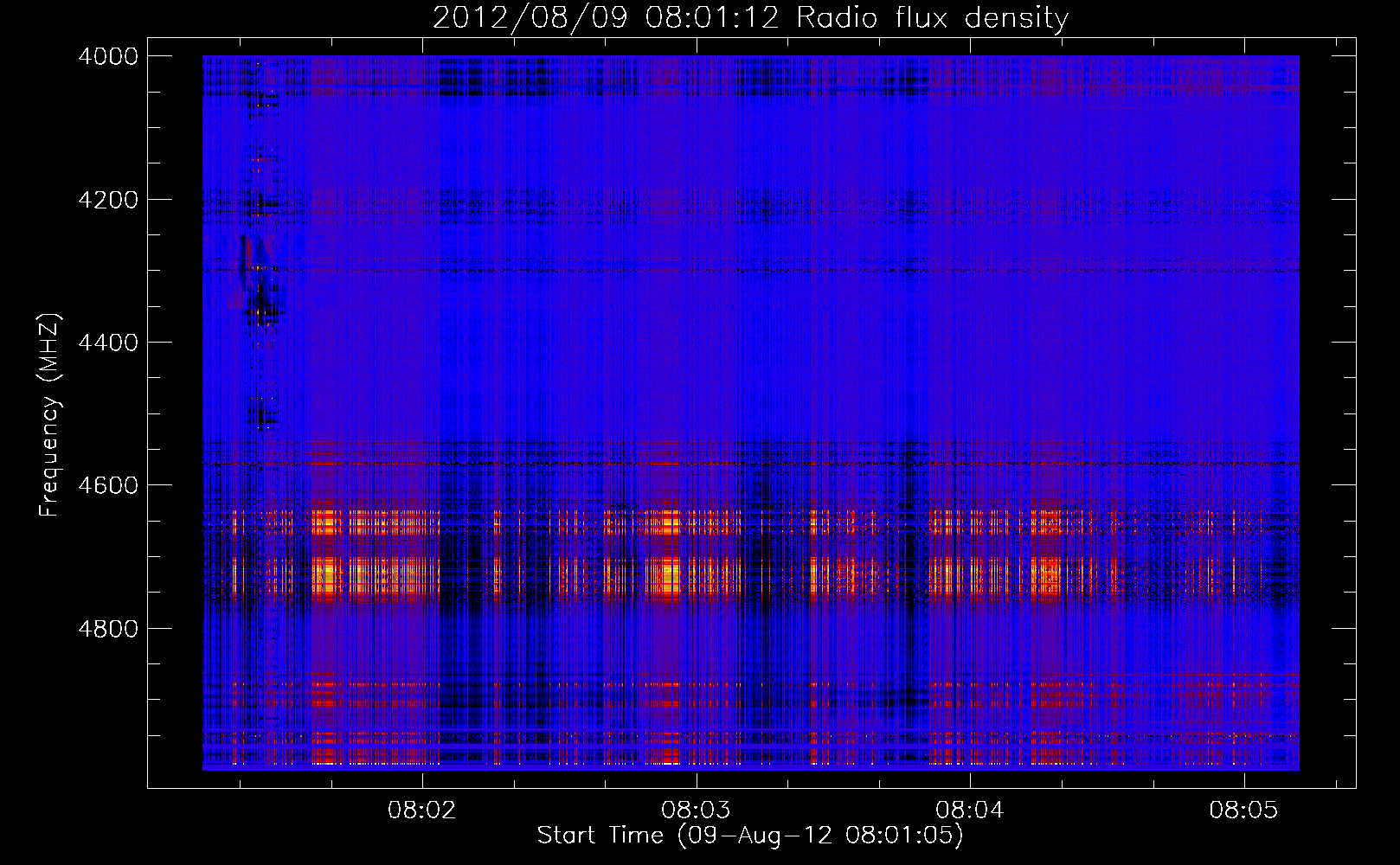Click the 08:04 time tick label
The height and width of the screenshot is (865, 1400).
coord(970,811)
